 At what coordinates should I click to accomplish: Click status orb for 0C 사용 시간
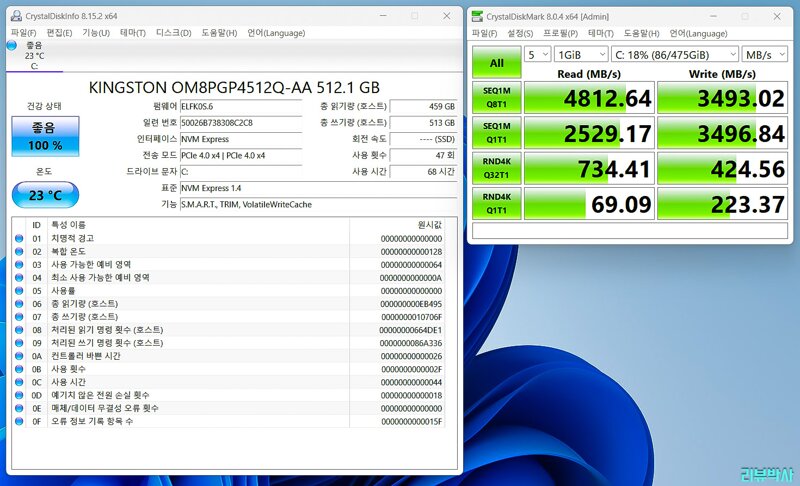[19, 382]
